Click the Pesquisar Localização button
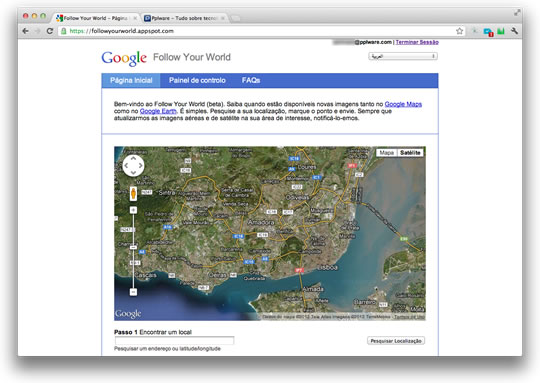Screen dimensions: 540x383 [x=396, y=341]
